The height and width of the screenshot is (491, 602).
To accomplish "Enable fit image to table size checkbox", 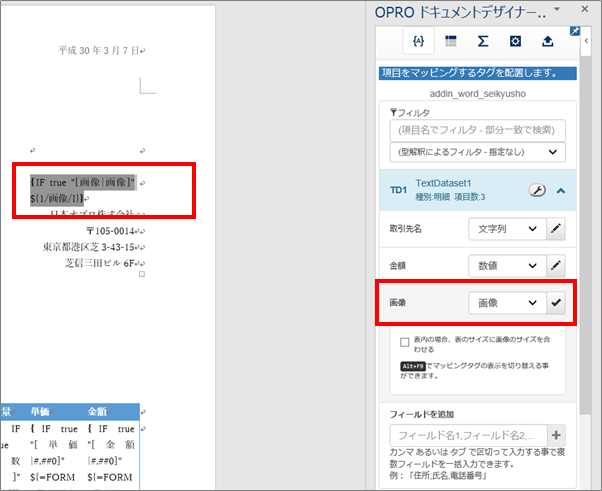I will [x=404, y=342].
